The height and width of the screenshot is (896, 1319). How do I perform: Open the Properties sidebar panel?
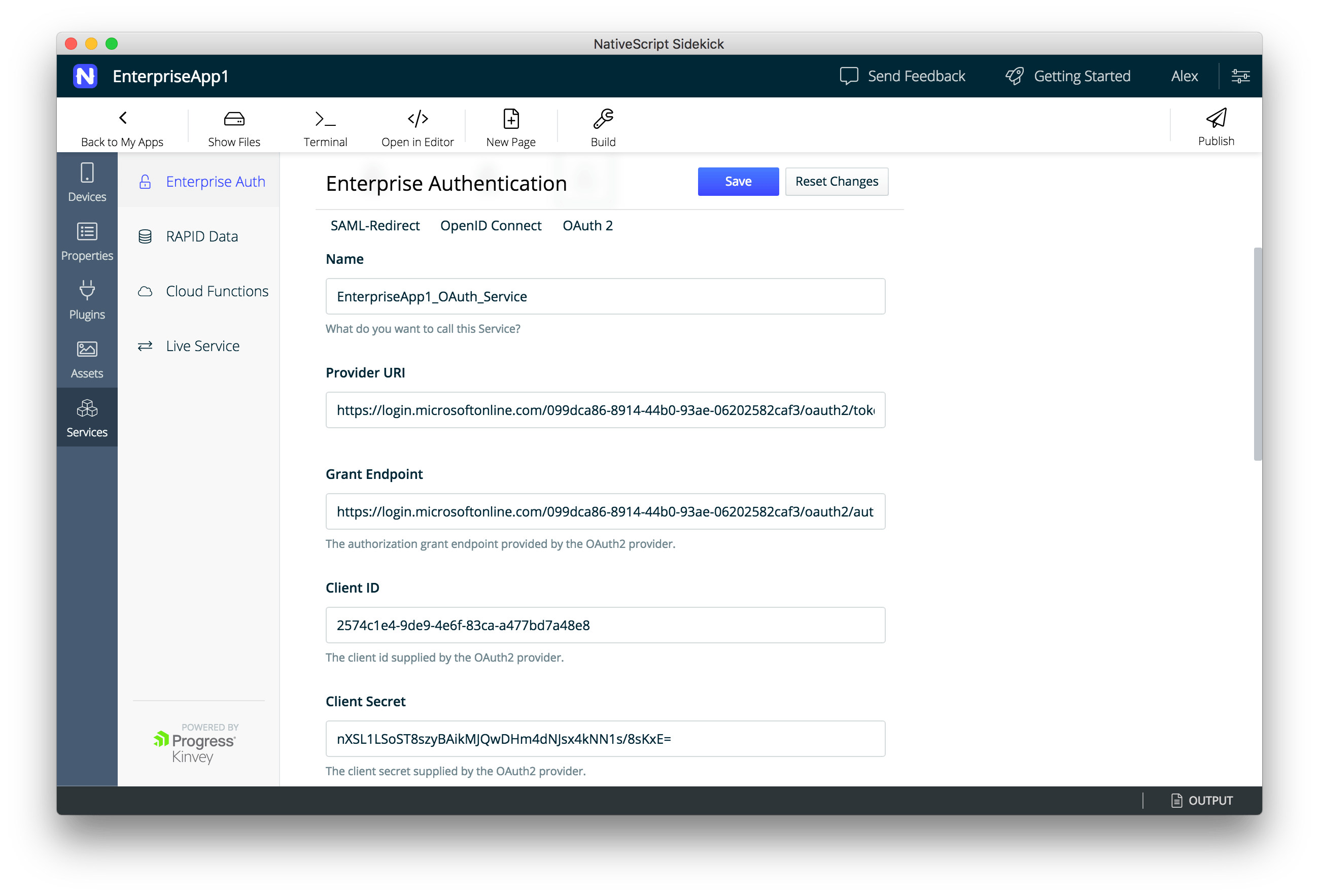pyautogui.click(x=87, y=241)
